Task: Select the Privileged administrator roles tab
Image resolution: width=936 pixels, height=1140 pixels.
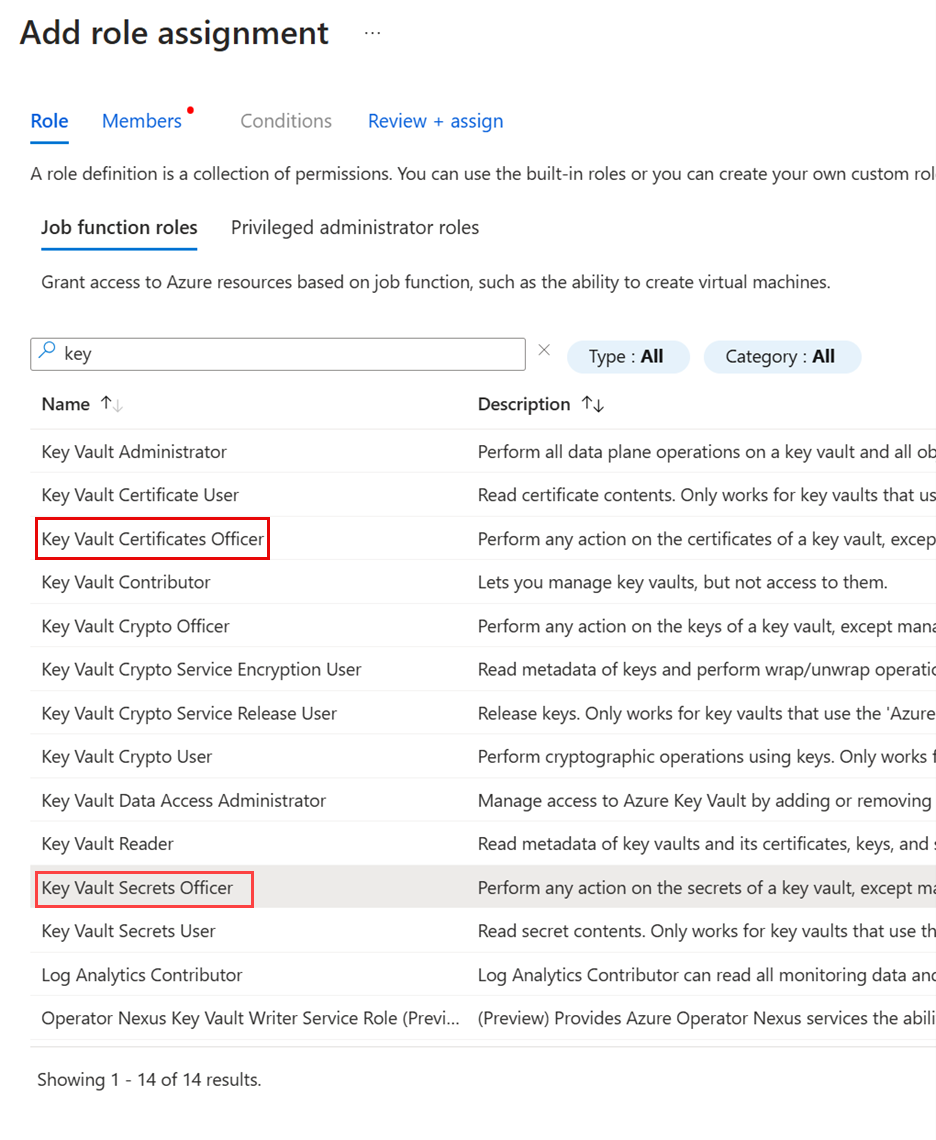Action: pos(355,228)
